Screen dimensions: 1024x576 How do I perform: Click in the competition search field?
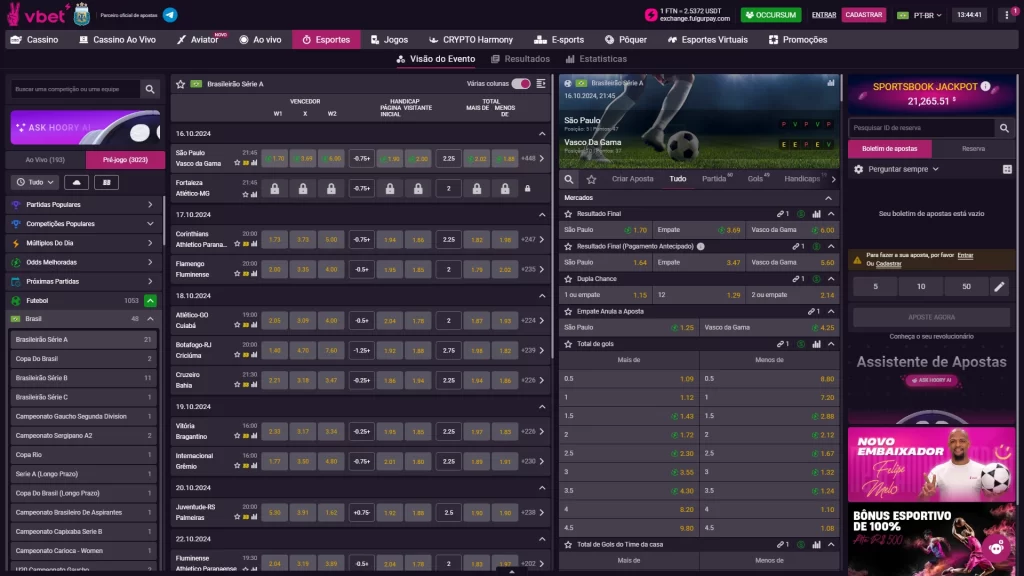76,89
